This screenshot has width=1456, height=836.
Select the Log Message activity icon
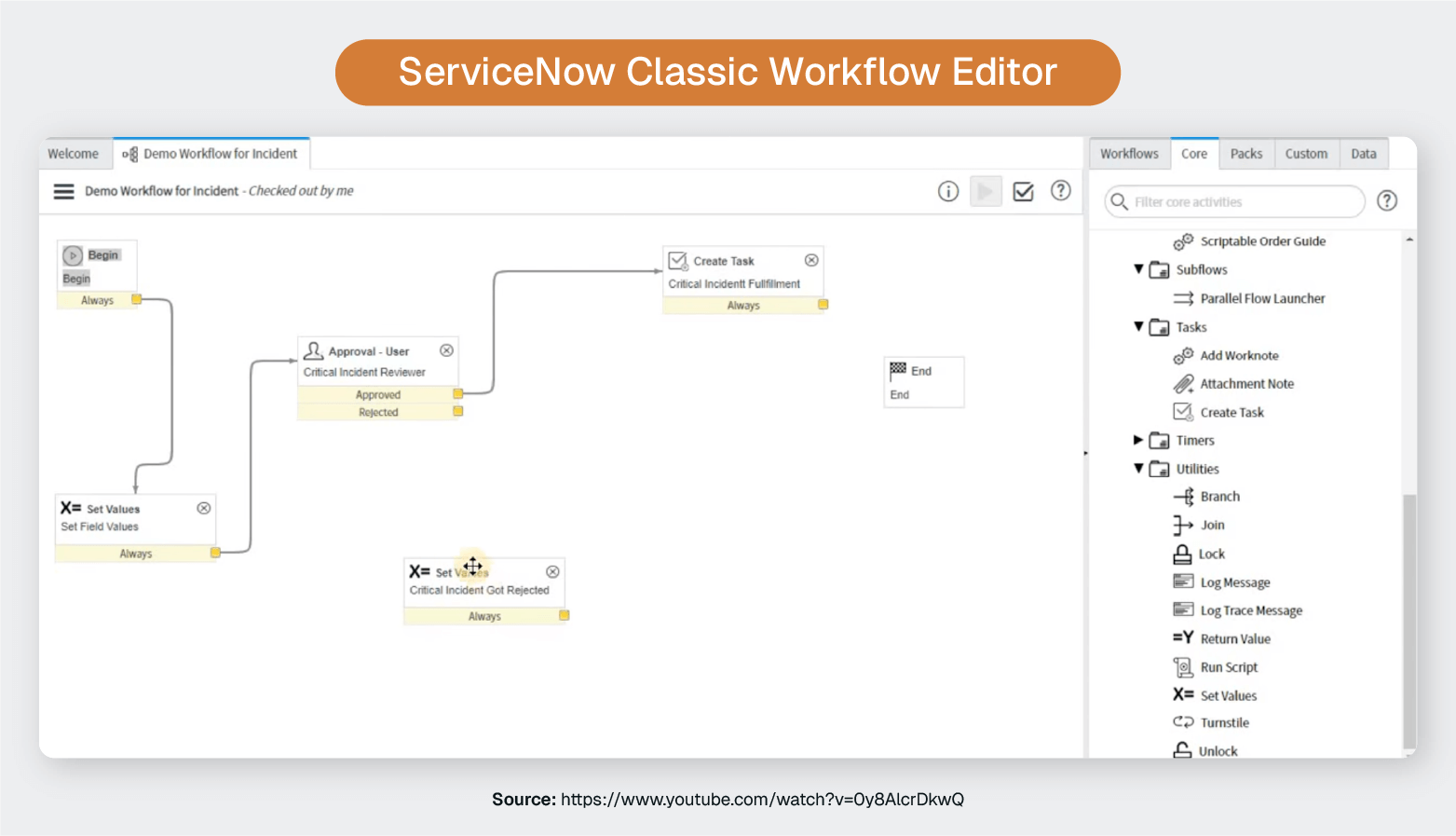tap(1181, 582)
